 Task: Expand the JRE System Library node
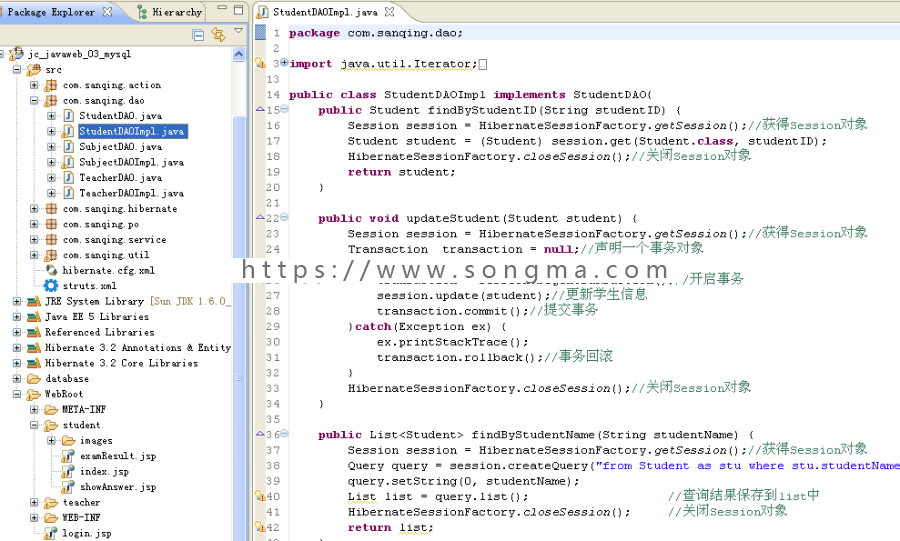[17, 301]
